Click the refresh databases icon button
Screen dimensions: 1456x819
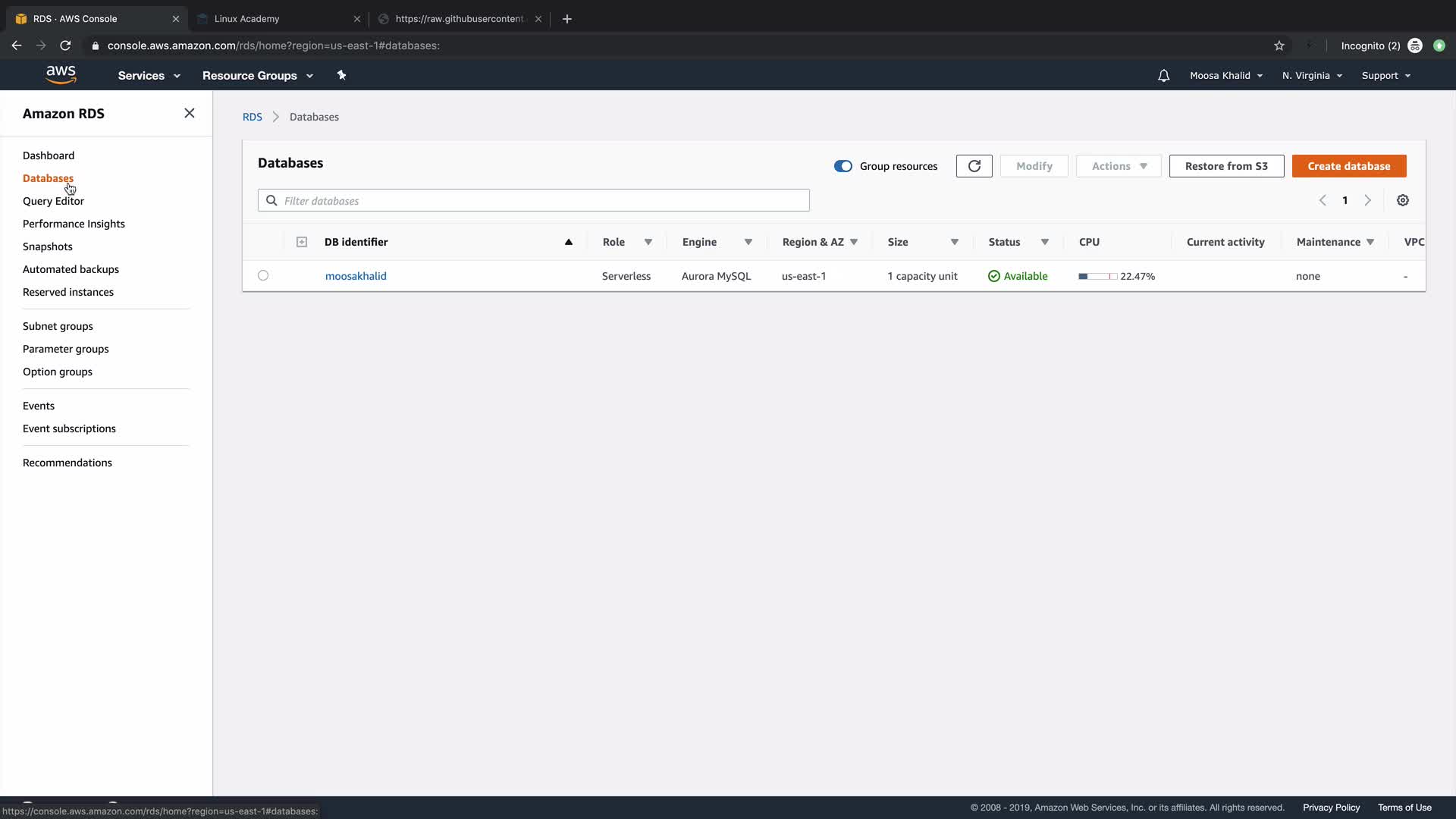tap(974, 166)
